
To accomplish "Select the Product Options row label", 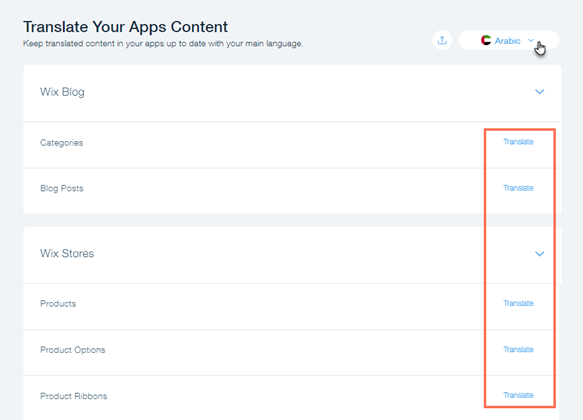I will pos(73,350).
